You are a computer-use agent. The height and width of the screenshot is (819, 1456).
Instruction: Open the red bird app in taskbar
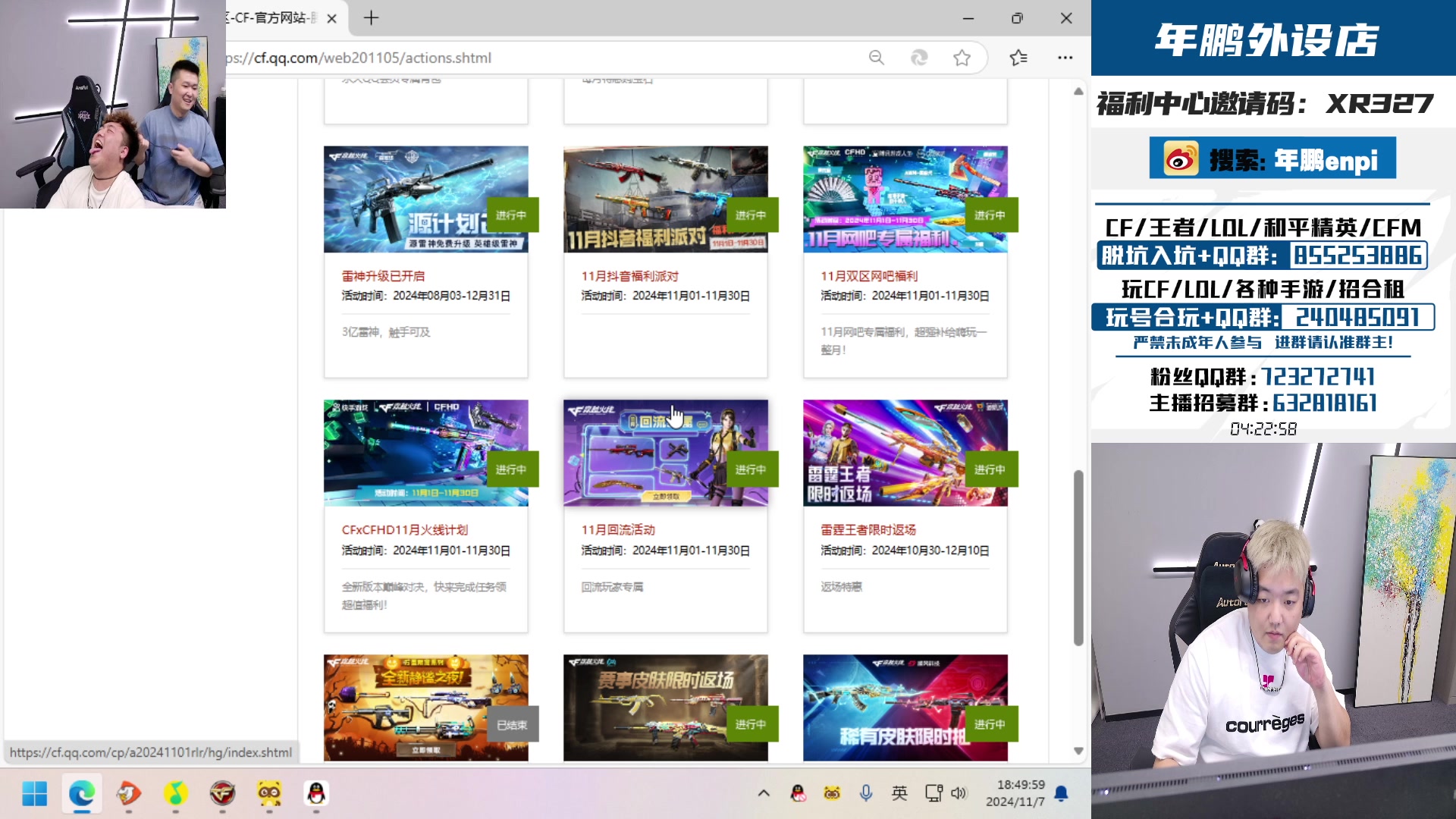coord(128,794)
